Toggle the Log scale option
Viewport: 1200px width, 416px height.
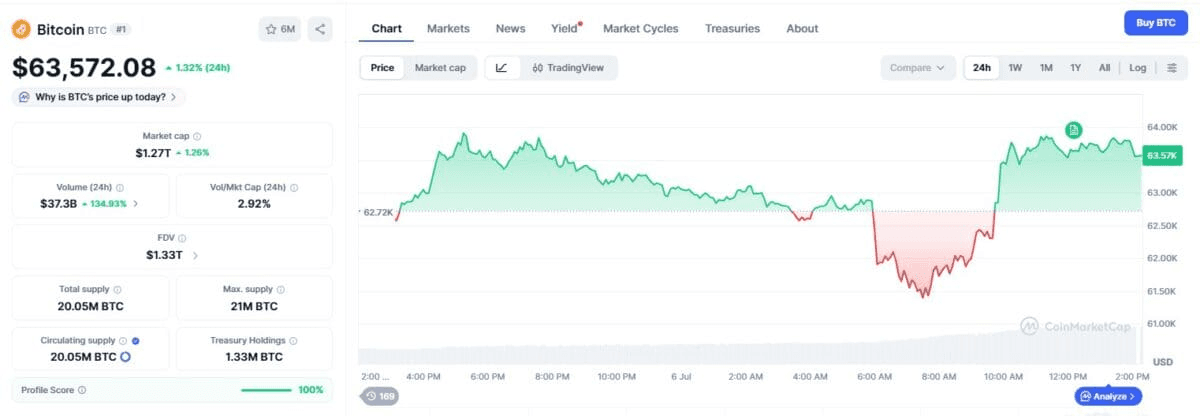click(x=1138, y=68)
